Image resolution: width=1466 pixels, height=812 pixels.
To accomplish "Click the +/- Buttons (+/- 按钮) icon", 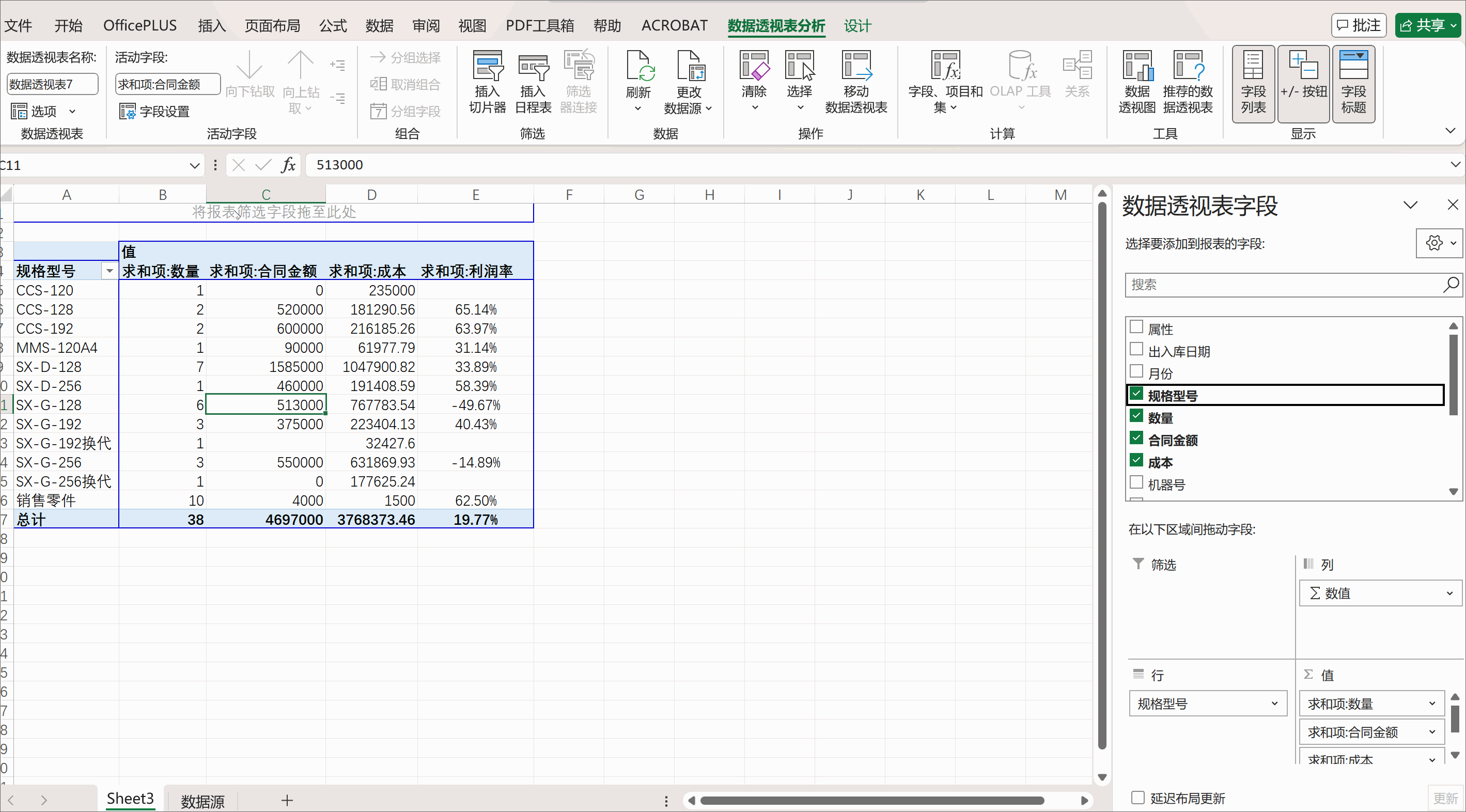I will coord(1303,83).
